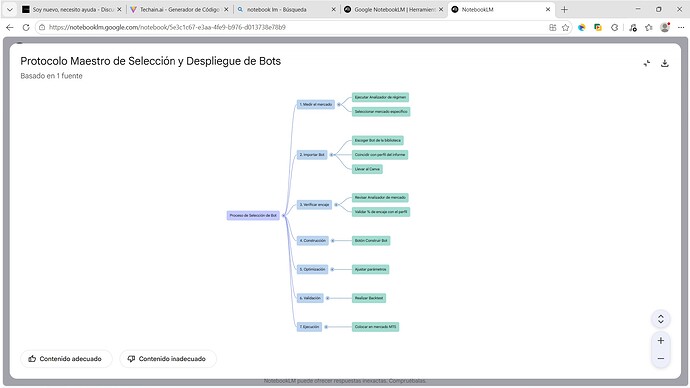
Task: Add this page to favorites
Action: coord(565,27)
